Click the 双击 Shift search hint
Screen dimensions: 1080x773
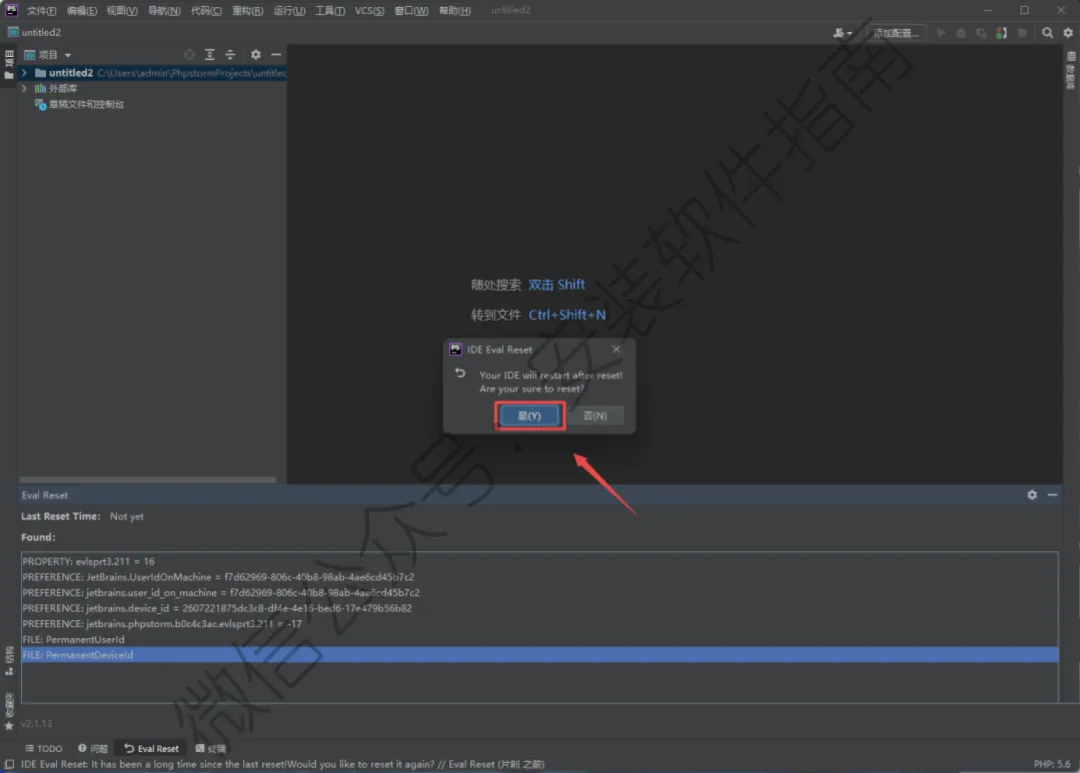pos(557,285)
